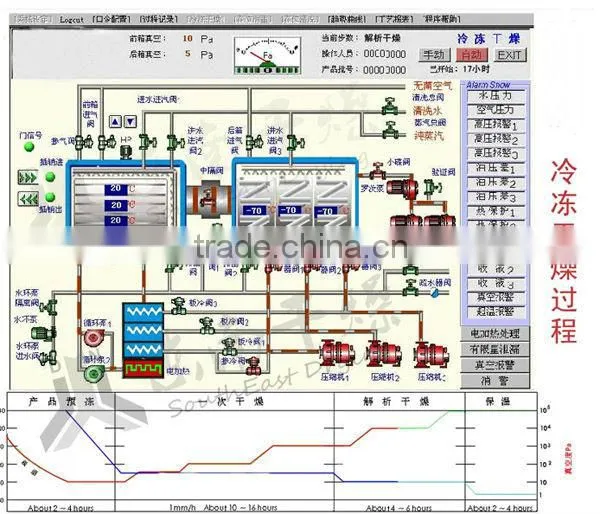This screenshot has width=600, height=514.
Task: Click the shelf push-in triple arrow button
Action: [x=28, y=178]
